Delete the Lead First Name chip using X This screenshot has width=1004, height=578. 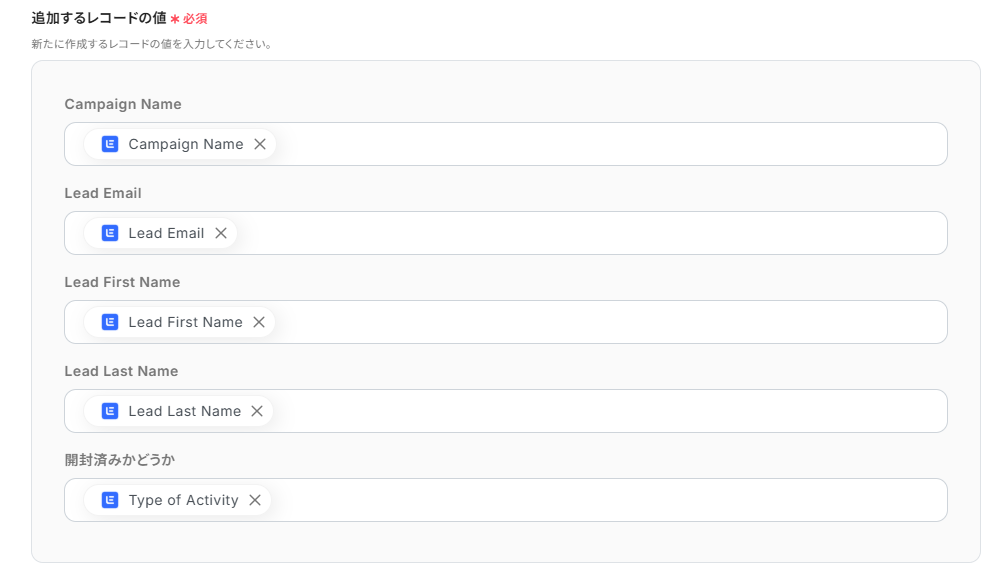coord(259,322)
